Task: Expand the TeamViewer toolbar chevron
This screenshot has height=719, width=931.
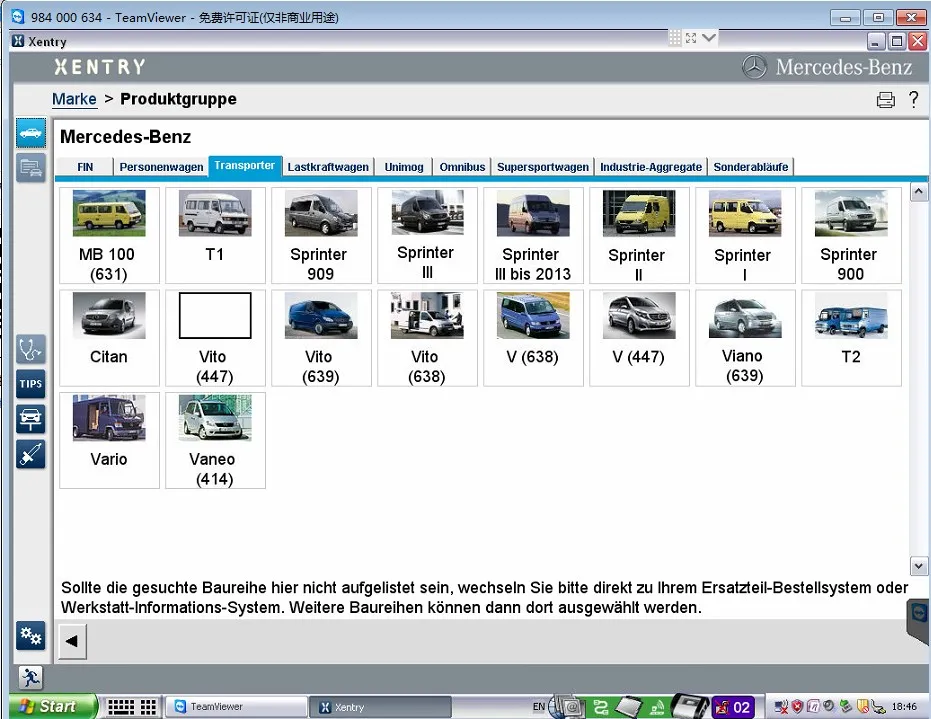Action: [x=708, y=38]
